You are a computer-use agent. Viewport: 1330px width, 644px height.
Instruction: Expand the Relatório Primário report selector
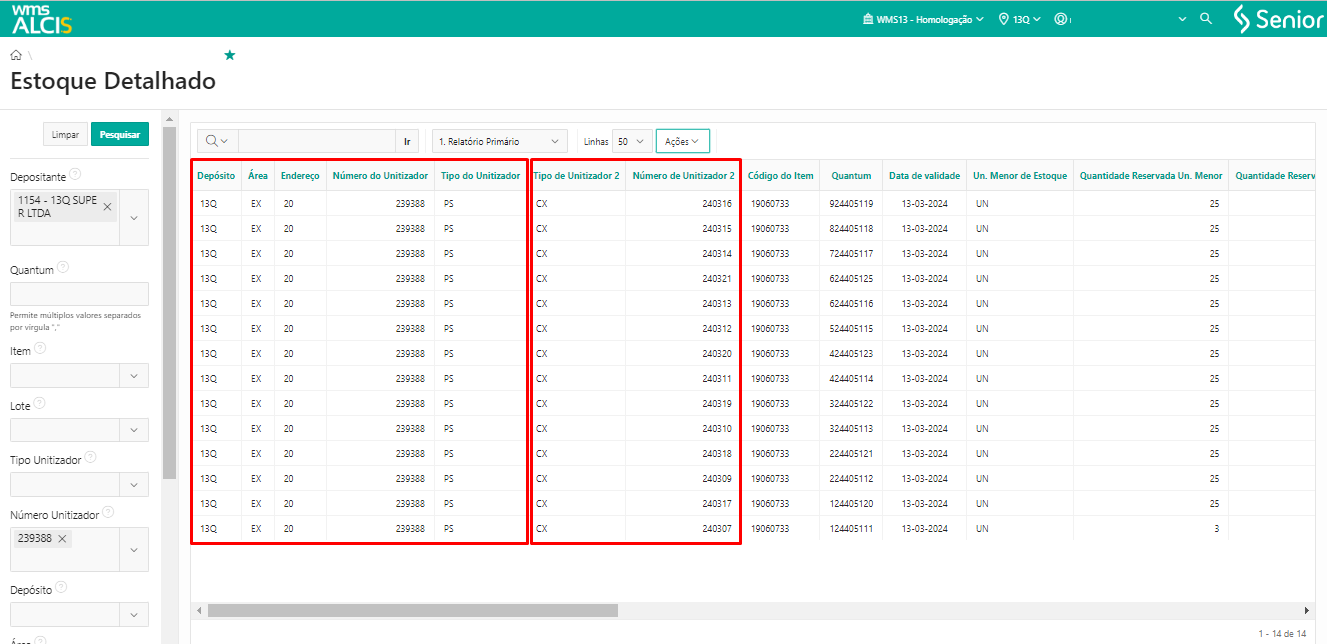pyautogui.click(x=499, y=142)
